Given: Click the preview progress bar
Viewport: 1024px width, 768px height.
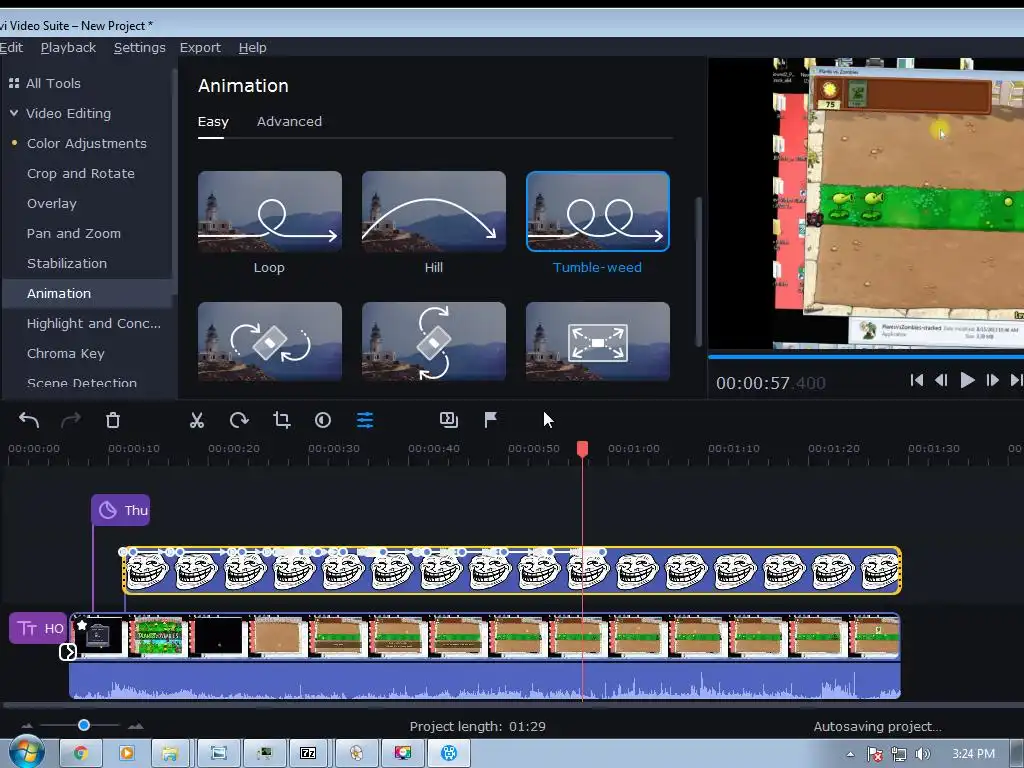Looking at the screenshot, I should [x=866, y=357].
